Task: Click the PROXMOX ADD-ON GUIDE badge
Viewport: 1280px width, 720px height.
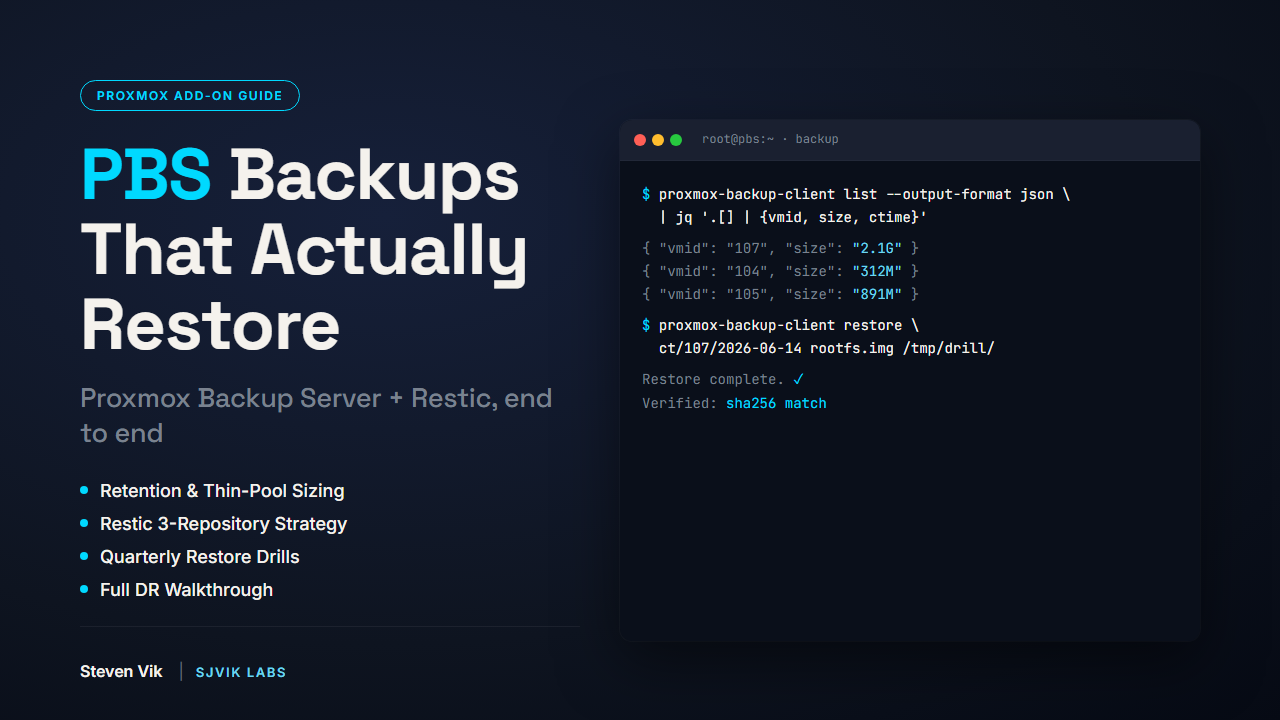Action: tap(190, 96)
